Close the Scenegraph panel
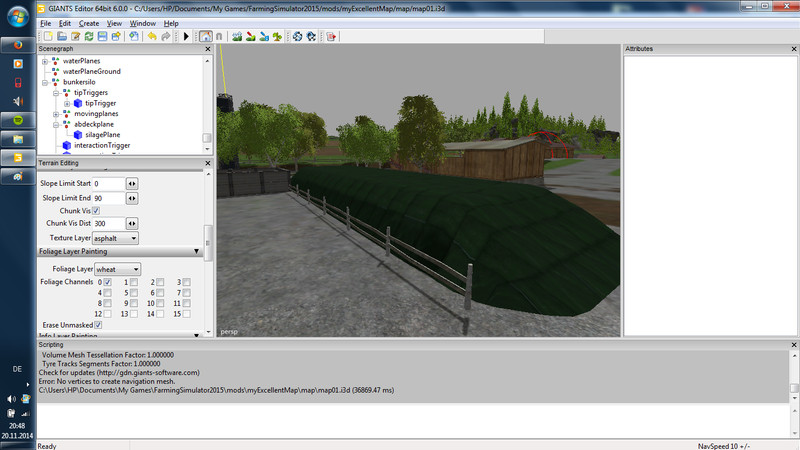 point(208,49)
